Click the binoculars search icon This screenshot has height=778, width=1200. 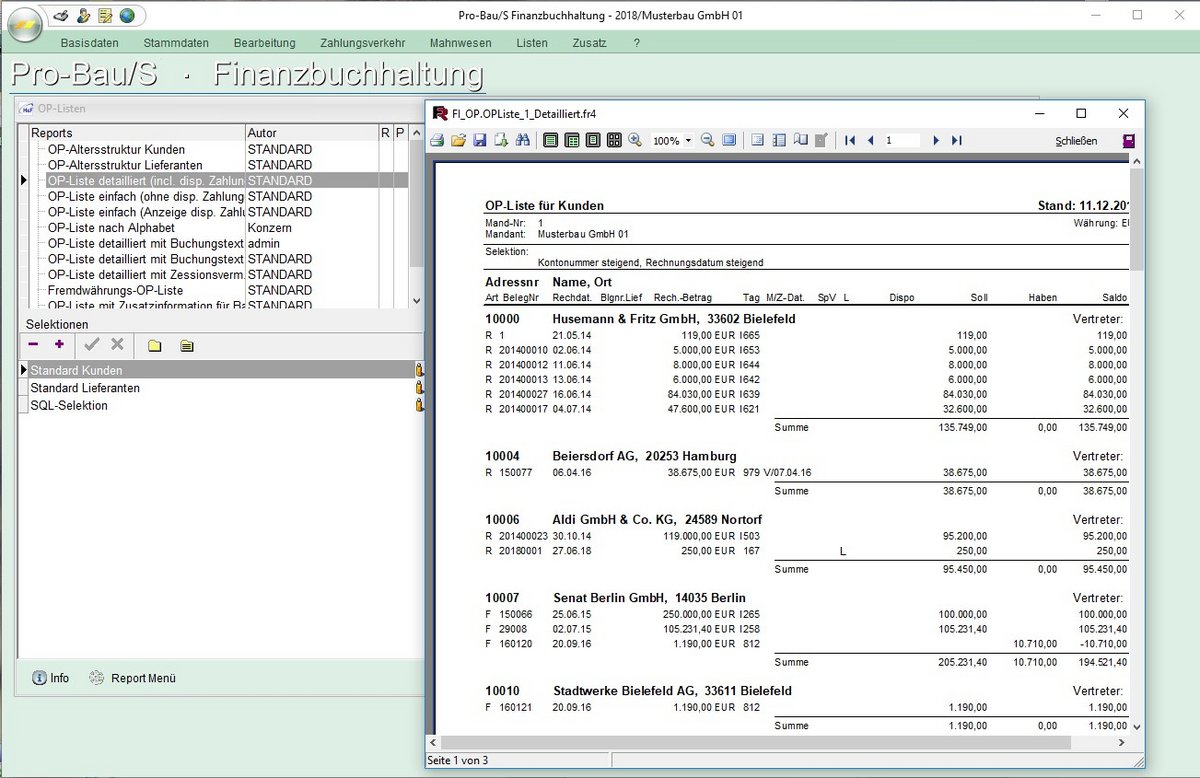[522, 141]
